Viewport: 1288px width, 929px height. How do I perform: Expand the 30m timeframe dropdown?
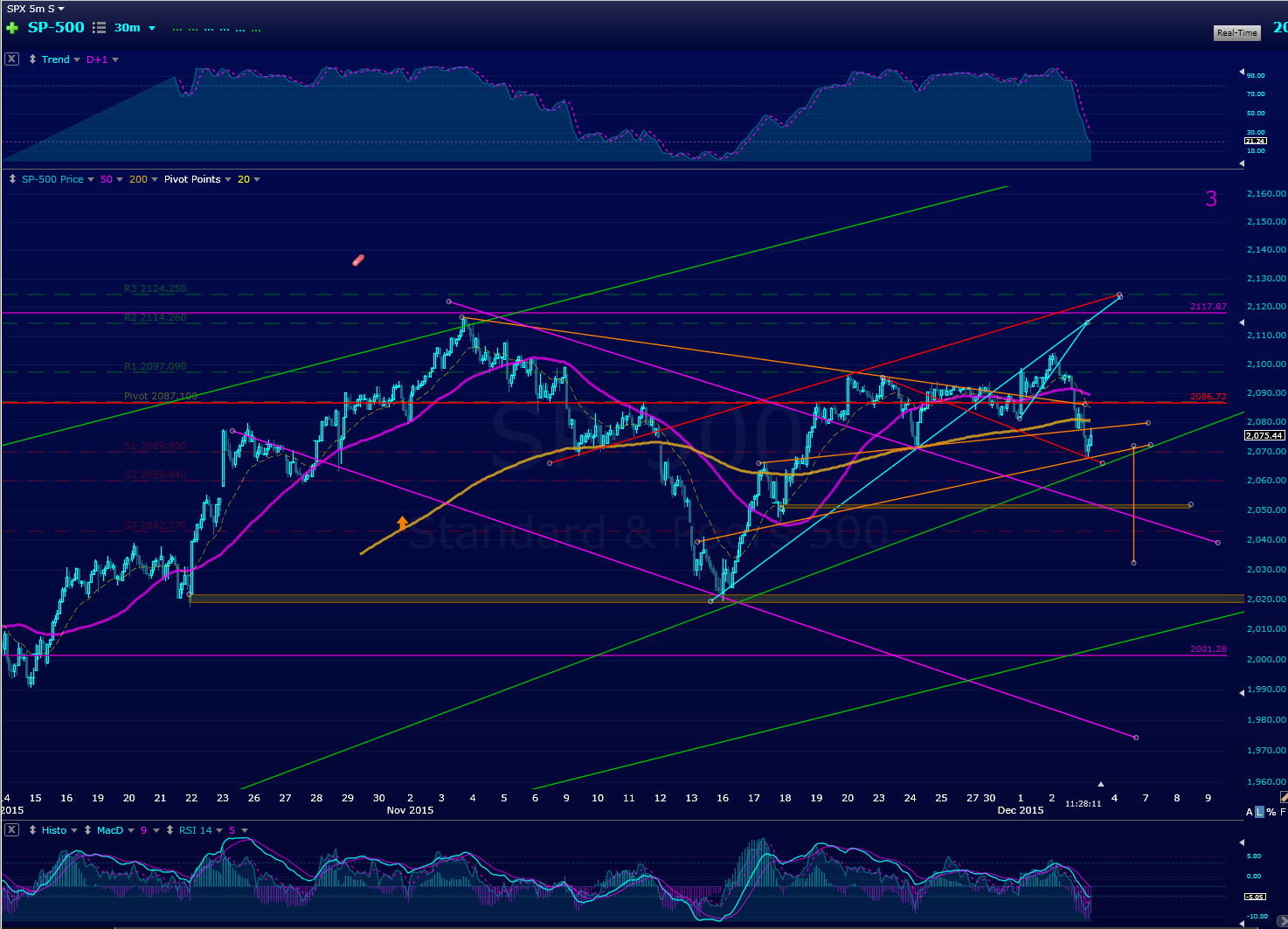[x=152, y=28]
